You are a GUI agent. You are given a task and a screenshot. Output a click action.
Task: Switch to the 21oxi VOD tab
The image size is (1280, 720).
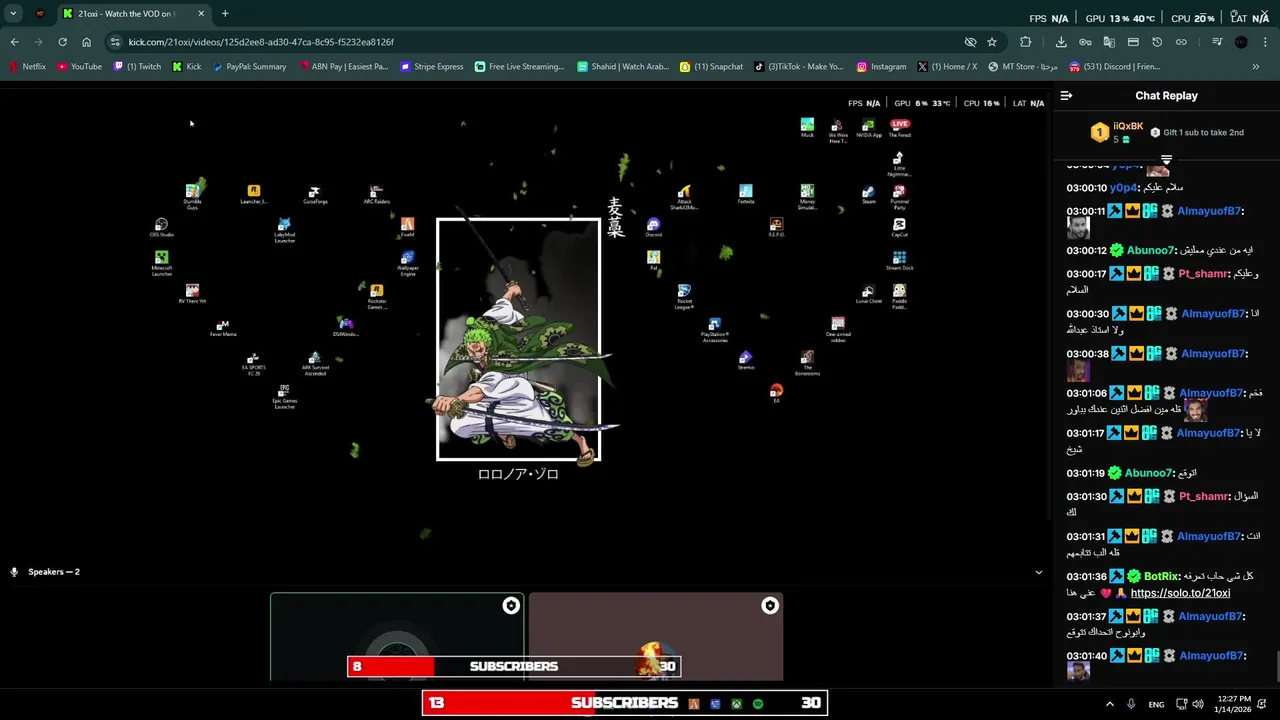134,14
